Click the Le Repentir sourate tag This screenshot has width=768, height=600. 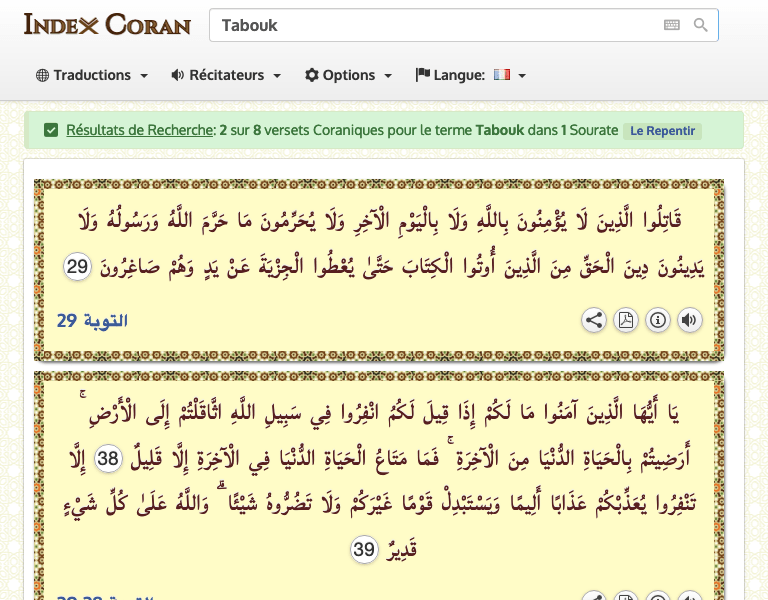(x=662, y=131)
